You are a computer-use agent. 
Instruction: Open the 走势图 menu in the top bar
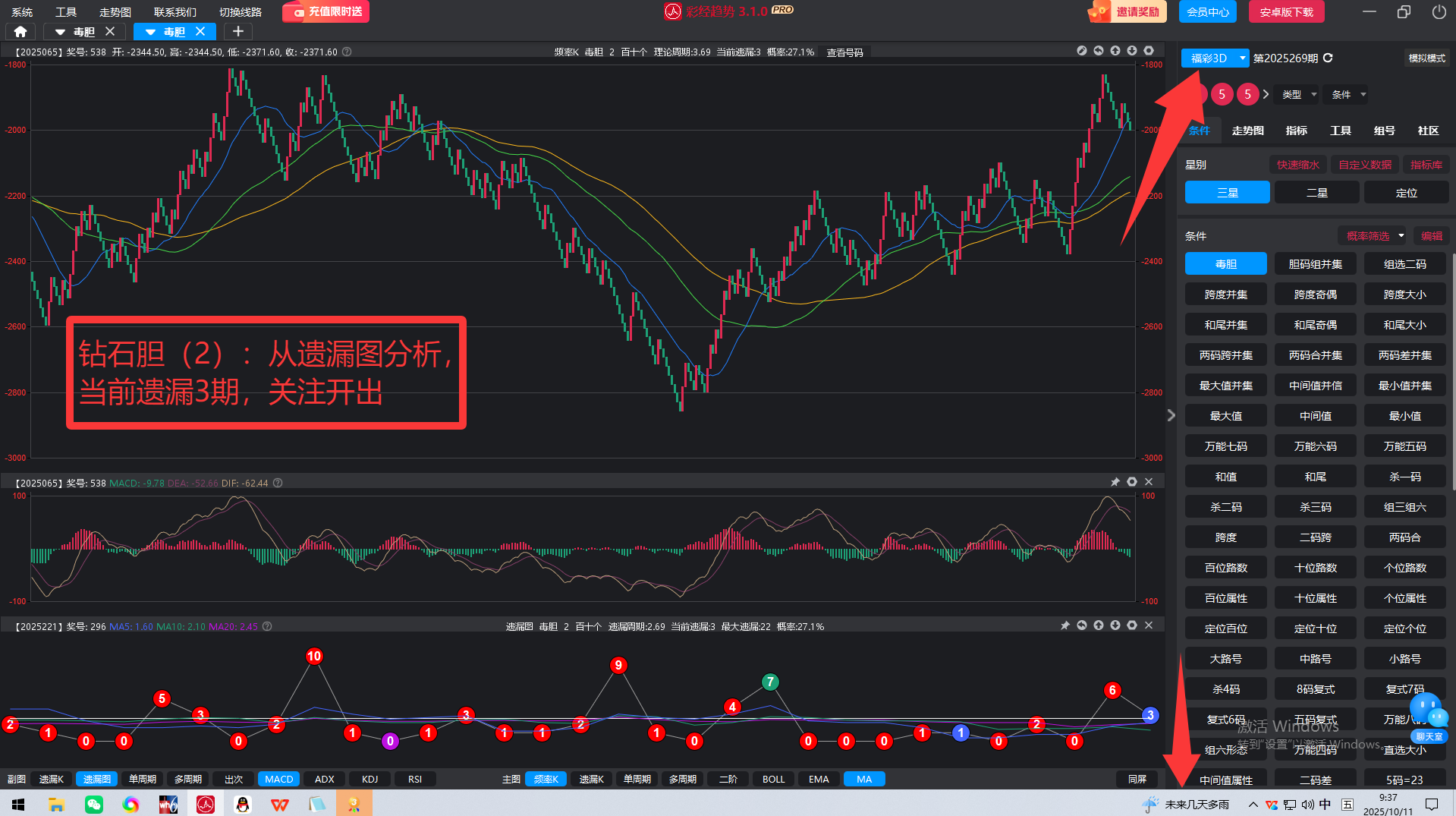click(115, 12)
